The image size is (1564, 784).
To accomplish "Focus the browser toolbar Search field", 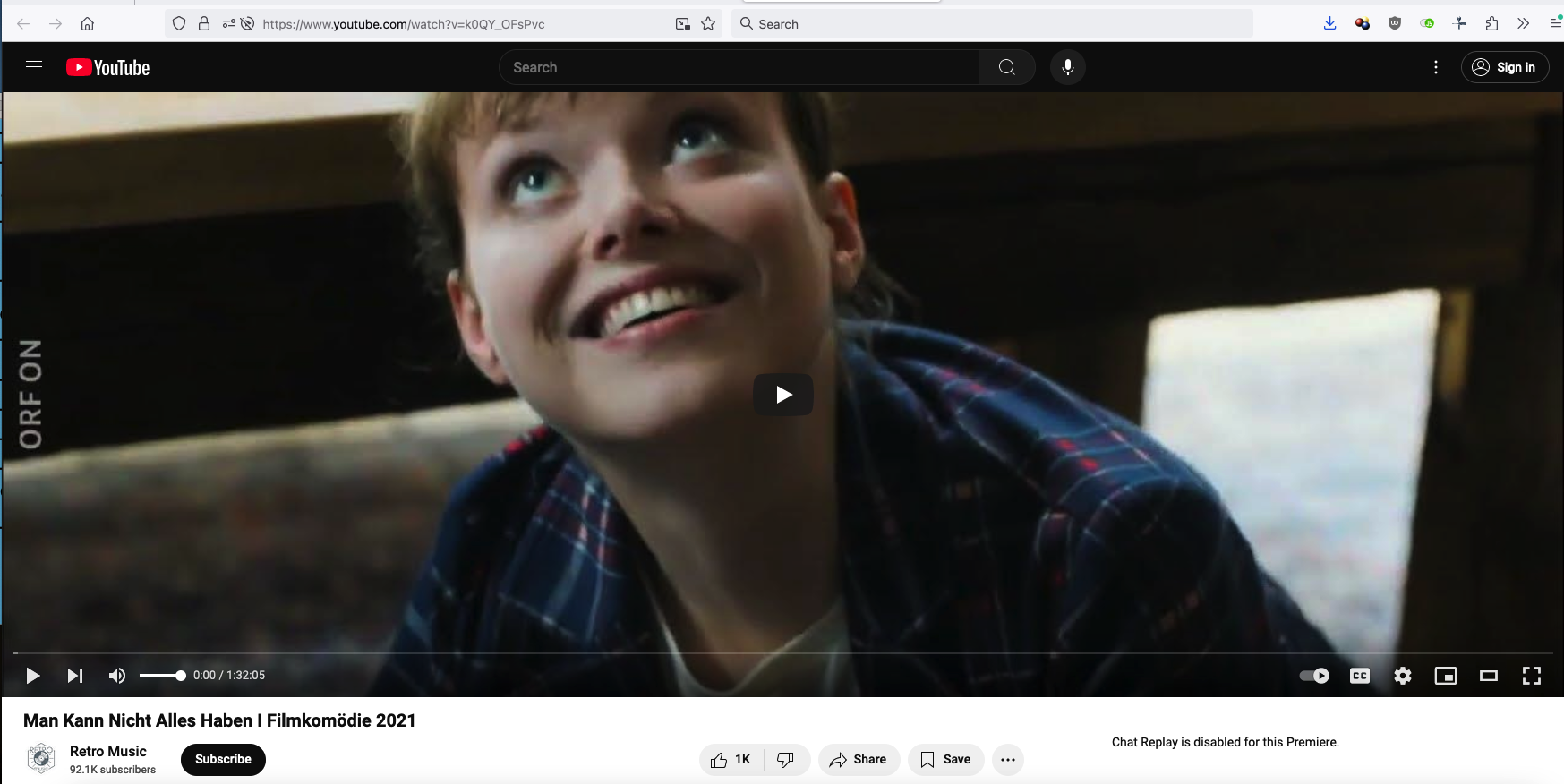I will tap(992, 24).
